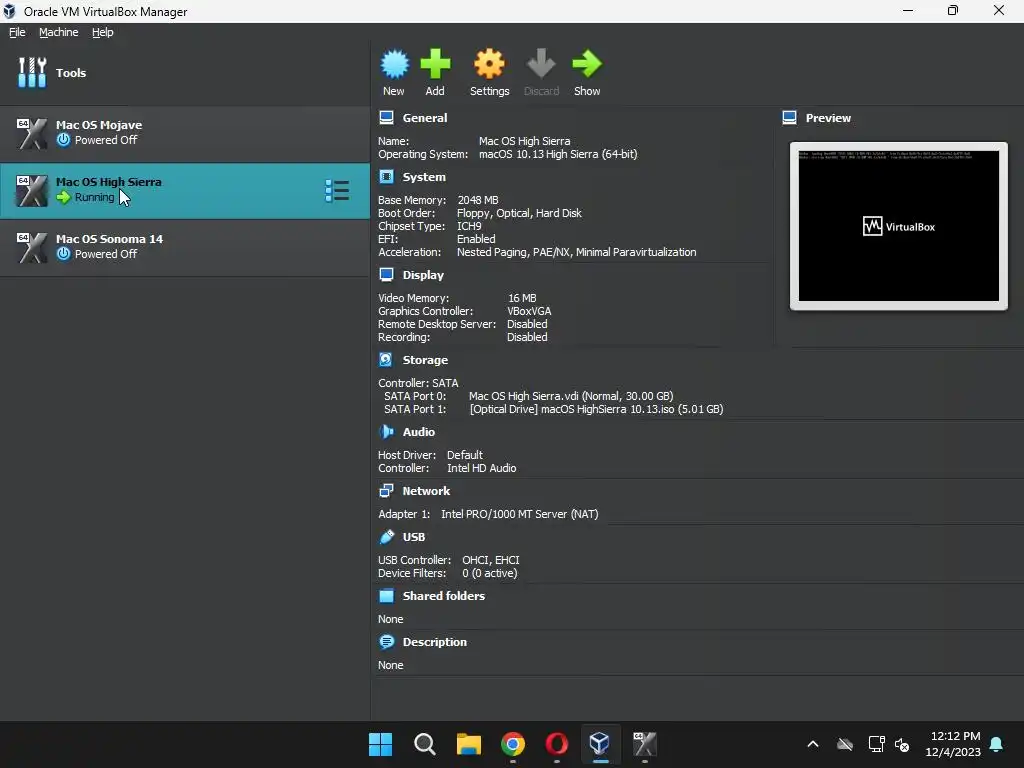Click the Intel PRO/1000 MT Server adapter text
Screen dimensions: 1024x768
tap(519, 514)
